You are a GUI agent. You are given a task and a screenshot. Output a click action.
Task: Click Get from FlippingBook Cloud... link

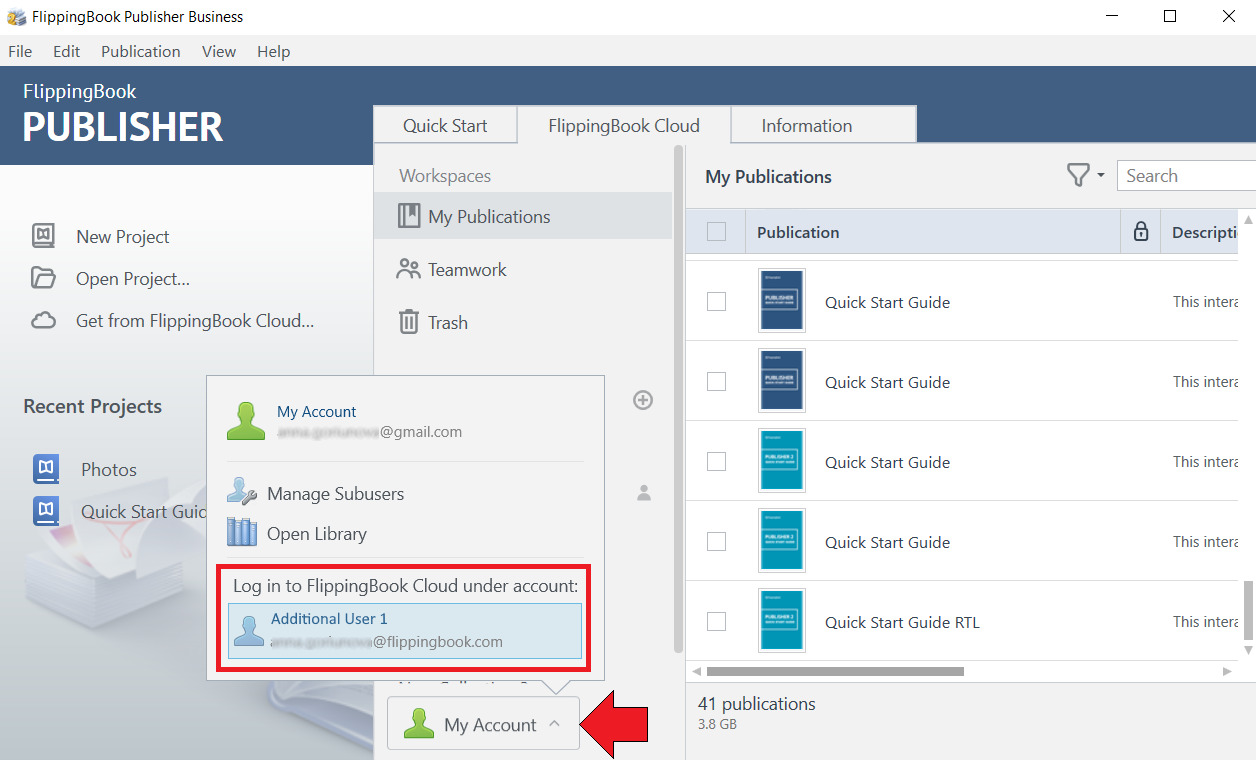point(195,320)
